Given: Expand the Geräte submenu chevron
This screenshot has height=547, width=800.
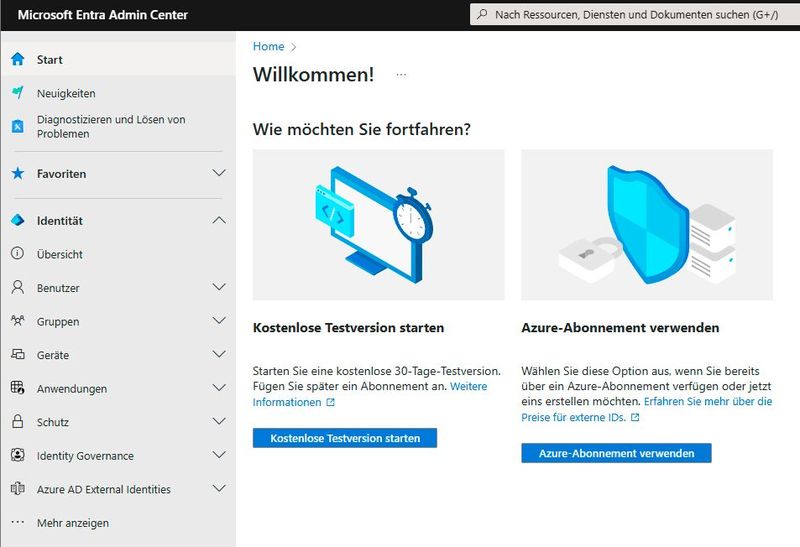Looking at the screenshot, I should point(219,354).
